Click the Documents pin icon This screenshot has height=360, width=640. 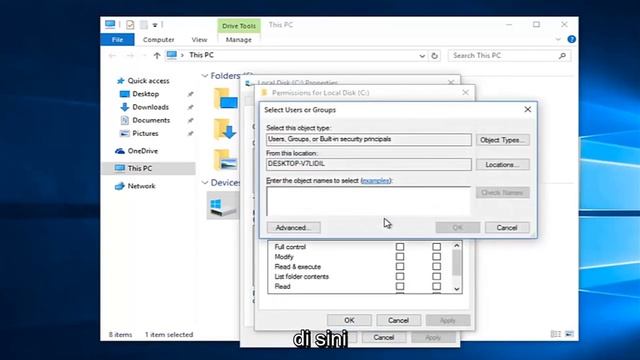(190, 120)
